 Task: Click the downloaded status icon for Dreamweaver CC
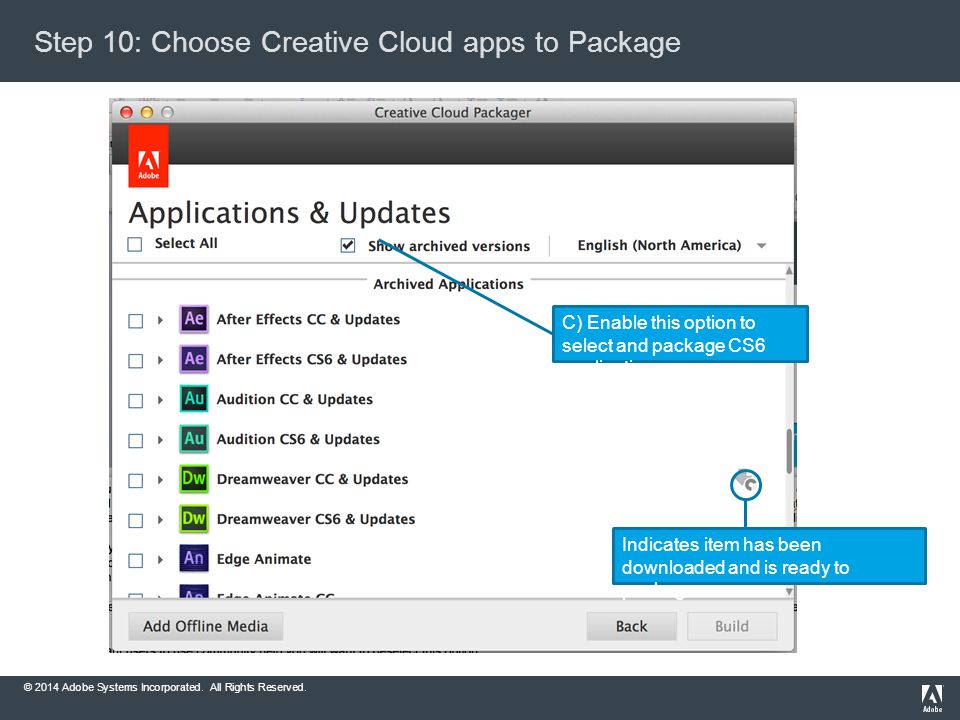tap(746, 484)
